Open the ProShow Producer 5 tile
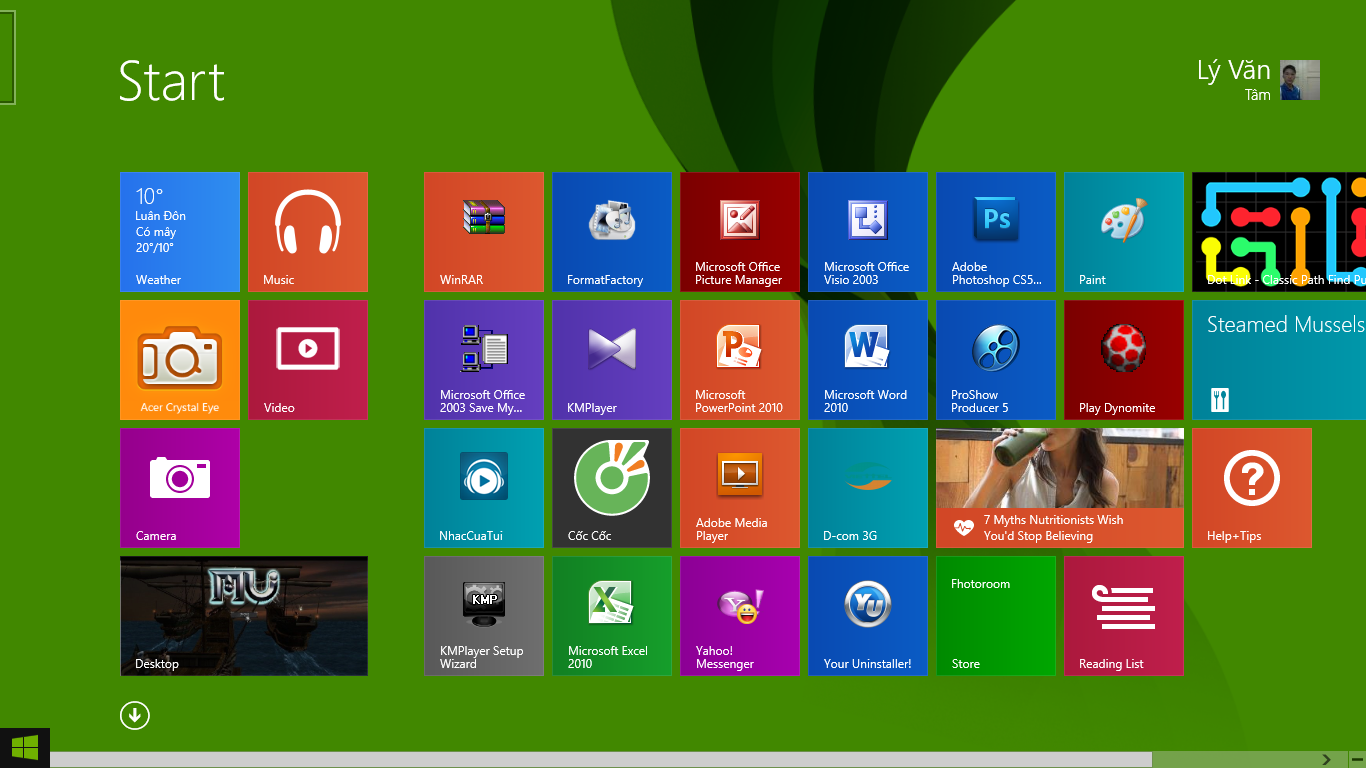Image resolution: width=1366 pixels, height=768 pixels. point(996,360)
